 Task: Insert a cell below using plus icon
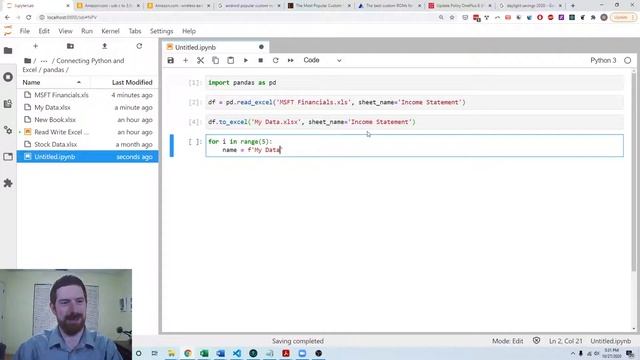[x=185, y=60]
